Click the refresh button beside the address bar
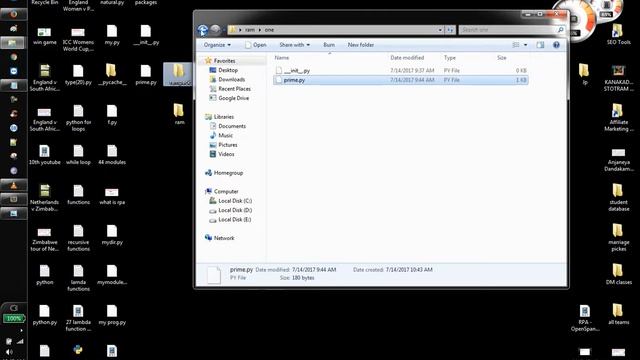Screen dimensions: 640x360 click(x=450, y=30)
